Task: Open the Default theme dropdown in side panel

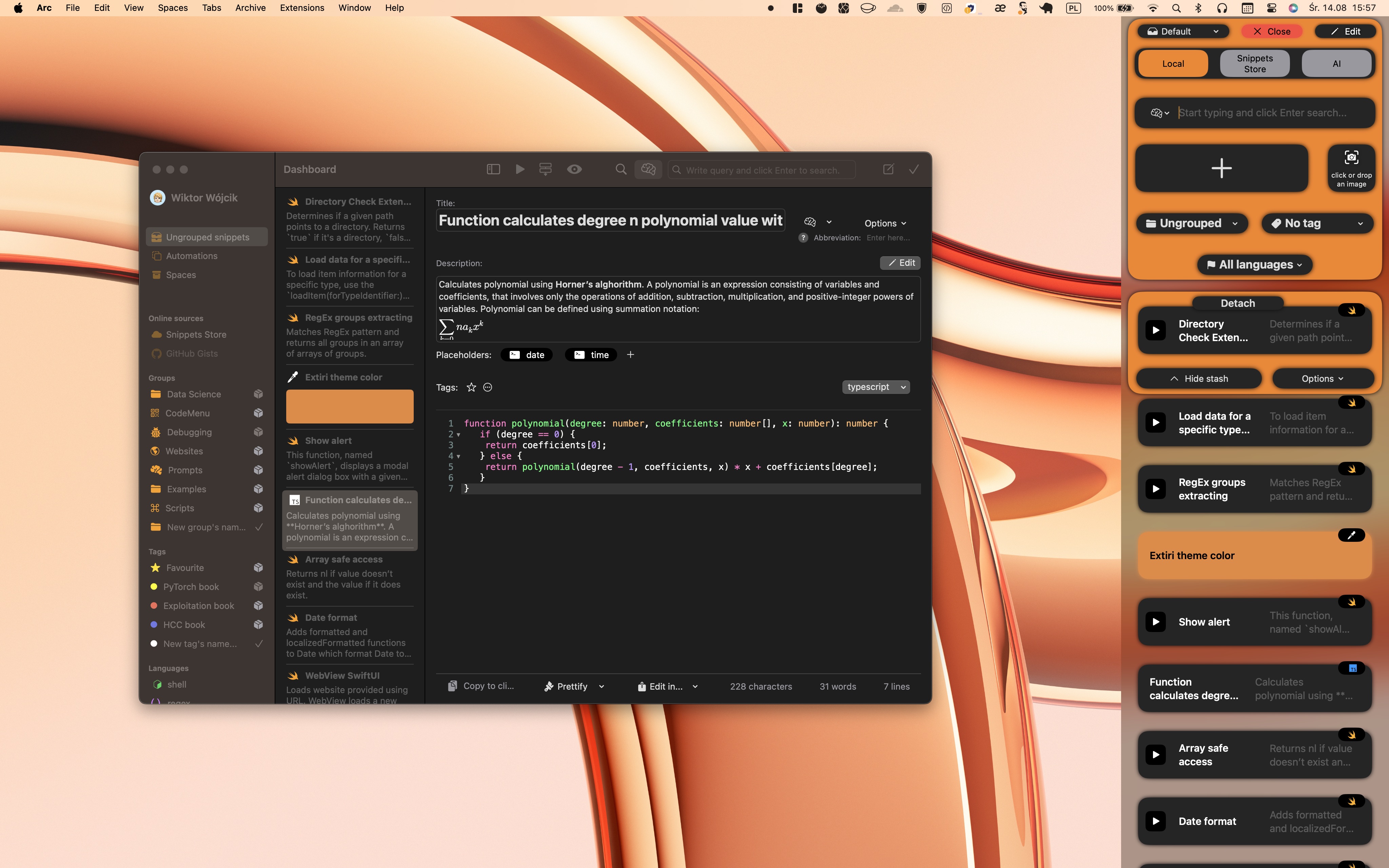Action: [1183, 32]
